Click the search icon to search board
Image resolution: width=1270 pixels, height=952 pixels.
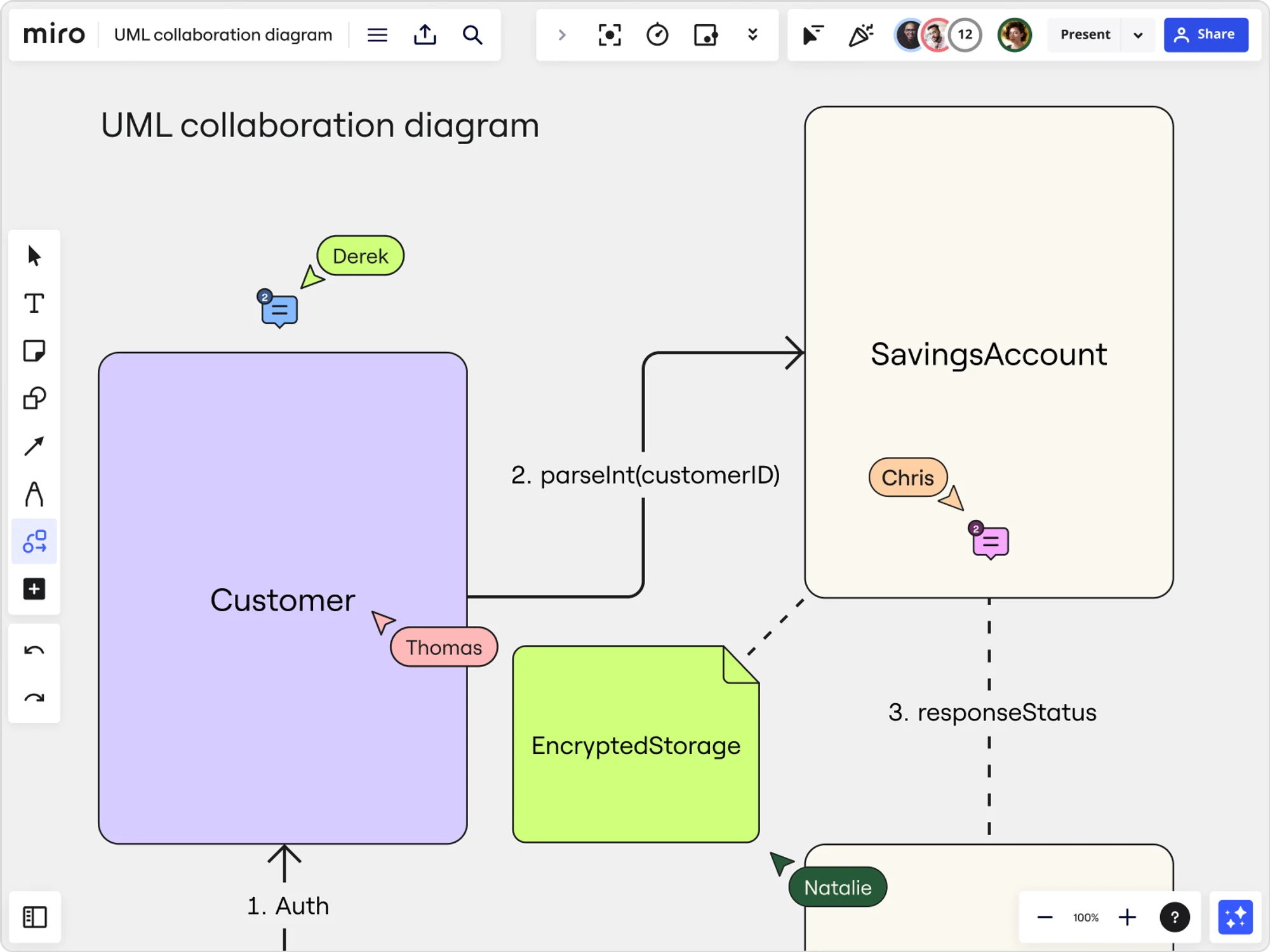click(x=471, y=35)
